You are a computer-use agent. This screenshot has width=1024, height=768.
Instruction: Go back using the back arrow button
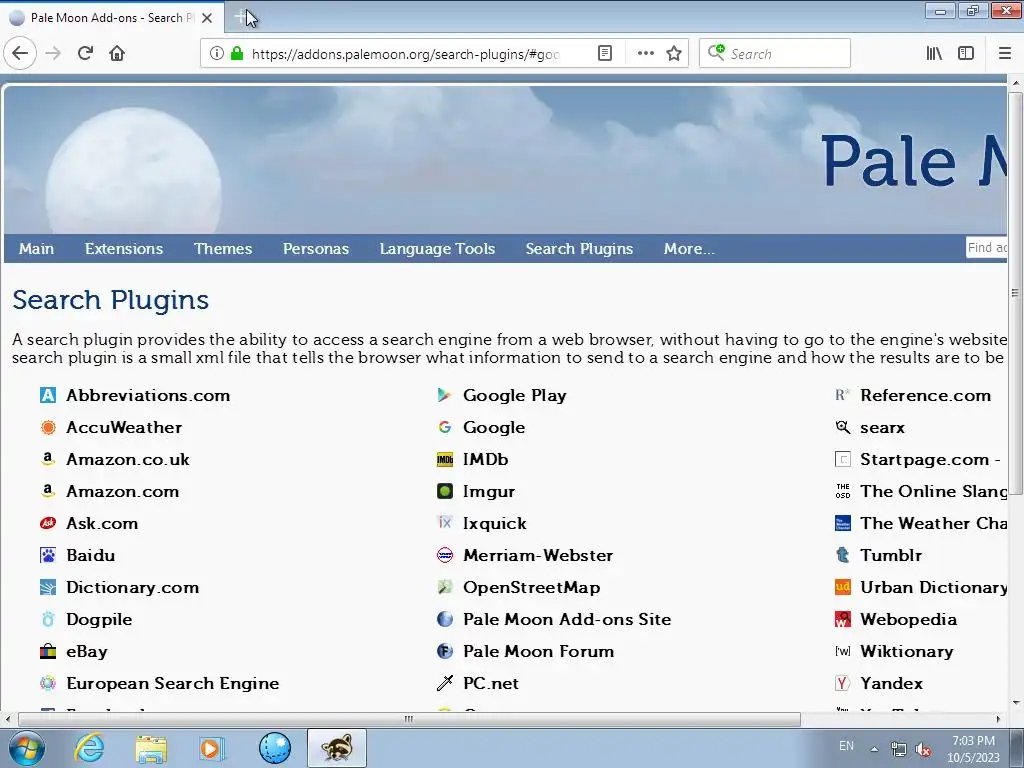pos(20,54)
